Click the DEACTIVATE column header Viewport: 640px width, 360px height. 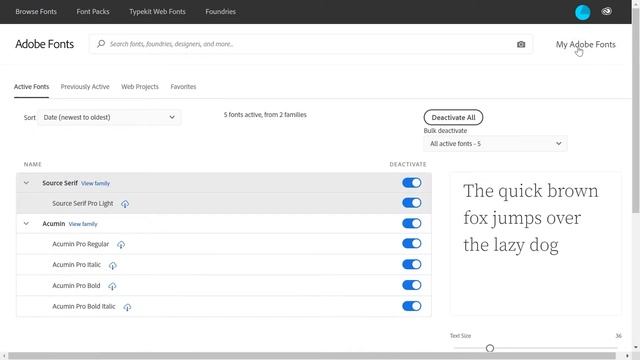(x=408, y=164)
